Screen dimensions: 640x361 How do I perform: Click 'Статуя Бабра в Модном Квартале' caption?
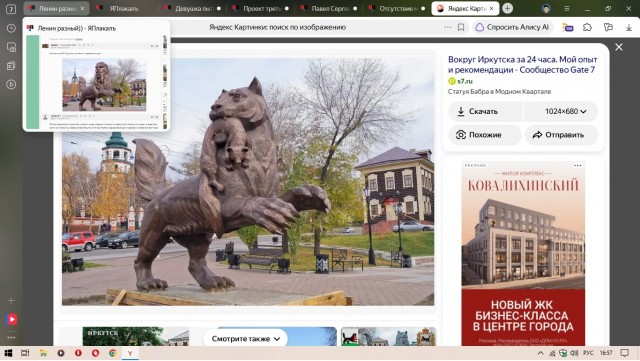coord(499,91)
